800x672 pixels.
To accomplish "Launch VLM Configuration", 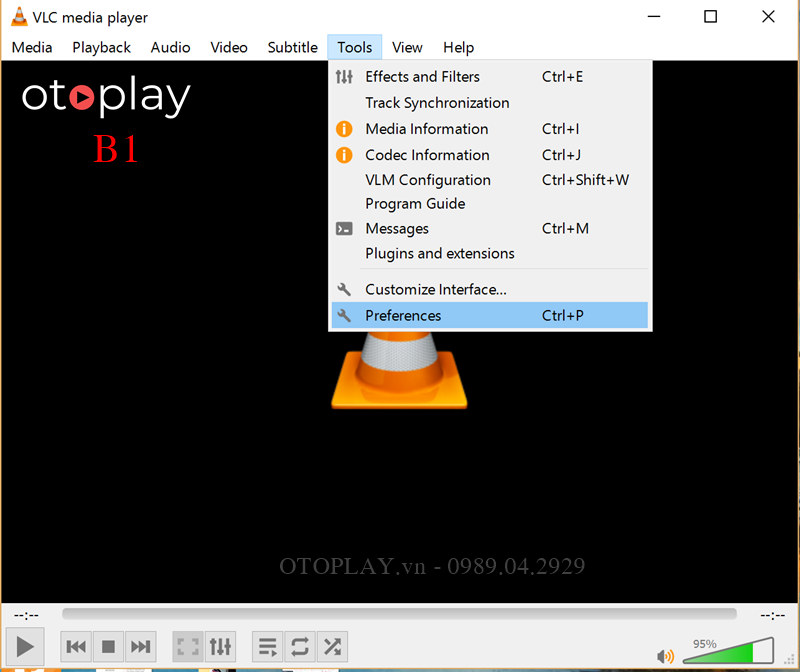I will (490, 180).
